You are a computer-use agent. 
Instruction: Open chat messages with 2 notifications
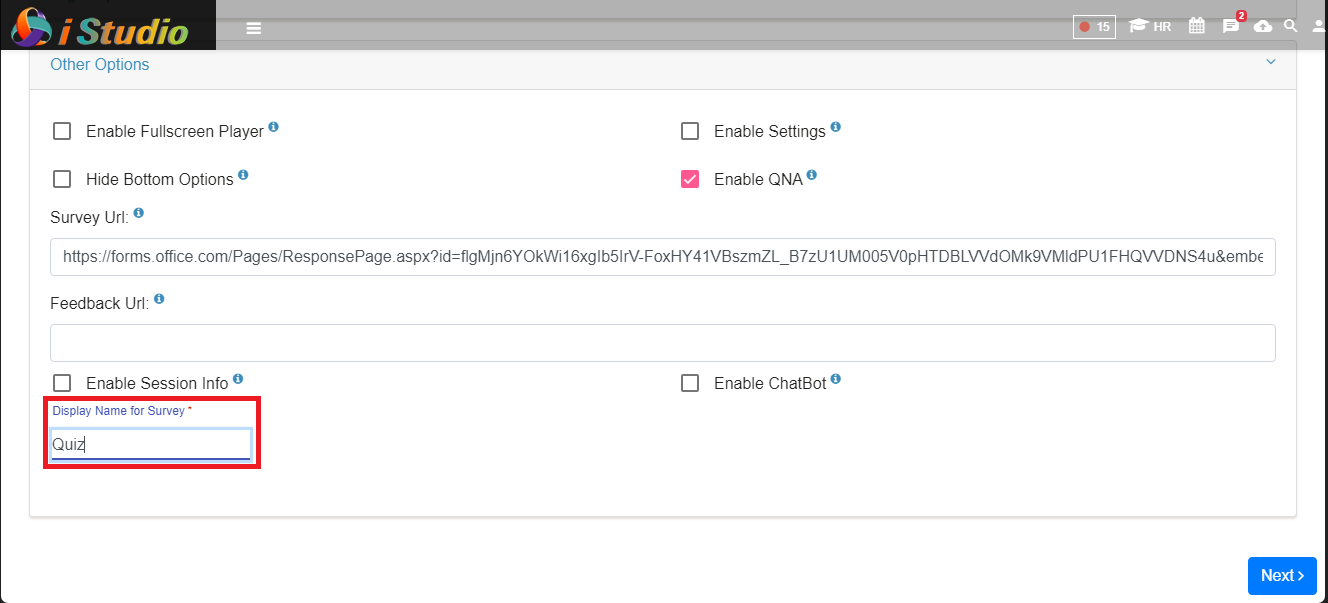tap(1232, 25)
